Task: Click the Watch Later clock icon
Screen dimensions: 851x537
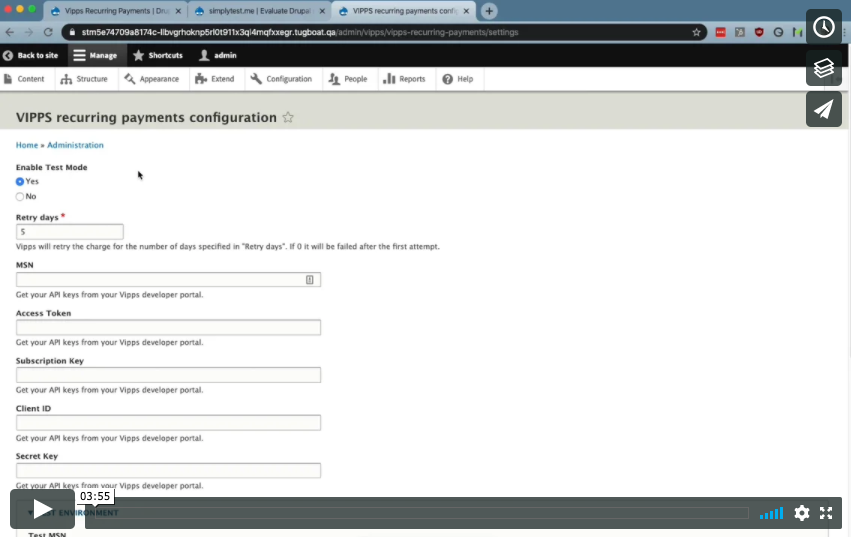Action: [x=824, y=27]
